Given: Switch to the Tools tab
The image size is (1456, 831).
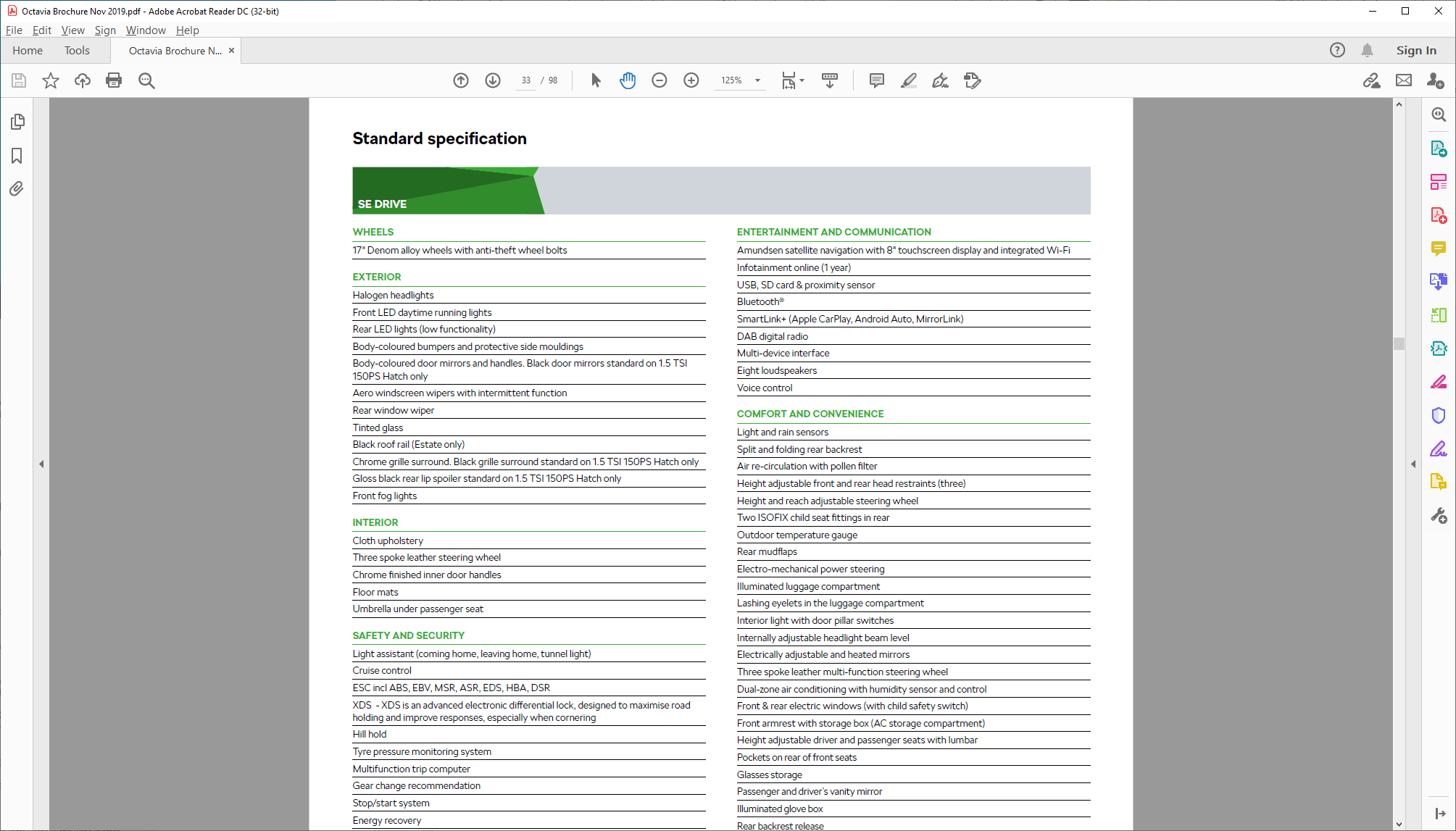Looking at the screenshot, I should (x=77, y=51).
